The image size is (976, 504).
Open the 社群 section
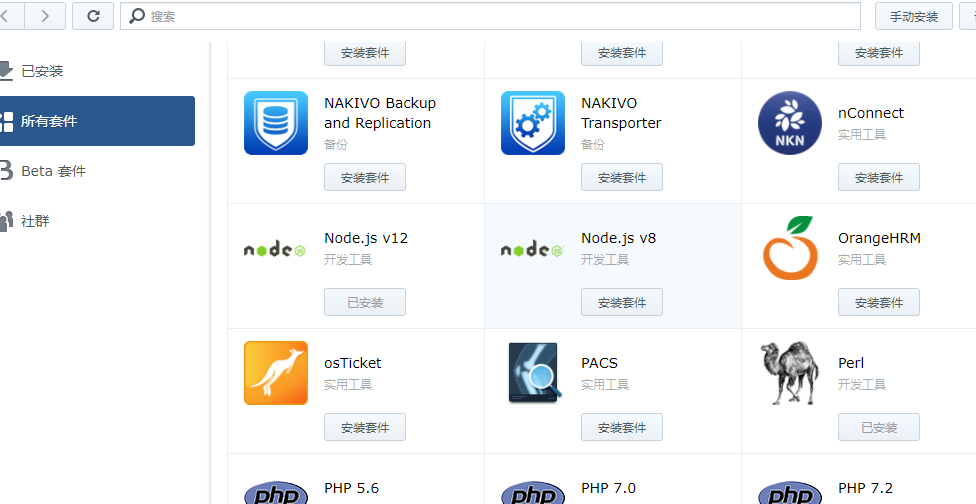[x=35, y=221]
